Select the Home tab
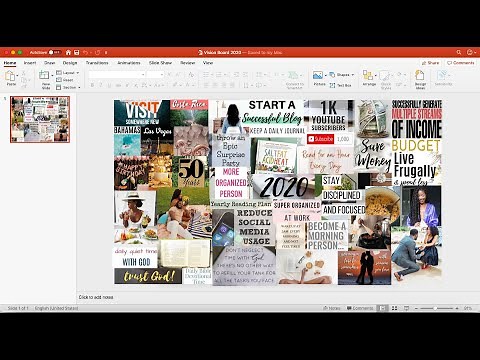This screenshot has width=480, height=360. click(10, 63)
